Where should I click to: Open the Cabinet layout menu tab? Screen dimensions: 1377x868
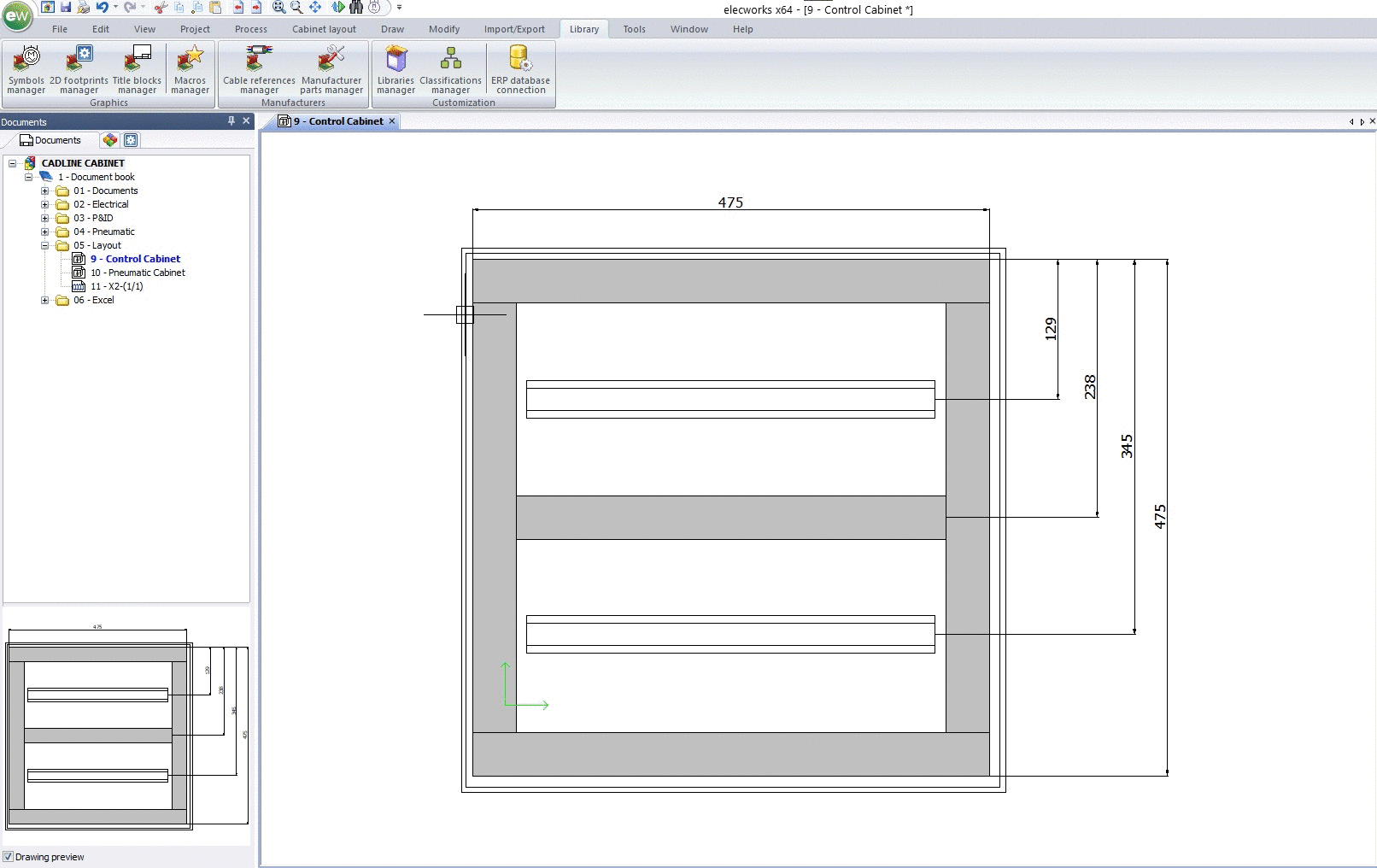324,29
